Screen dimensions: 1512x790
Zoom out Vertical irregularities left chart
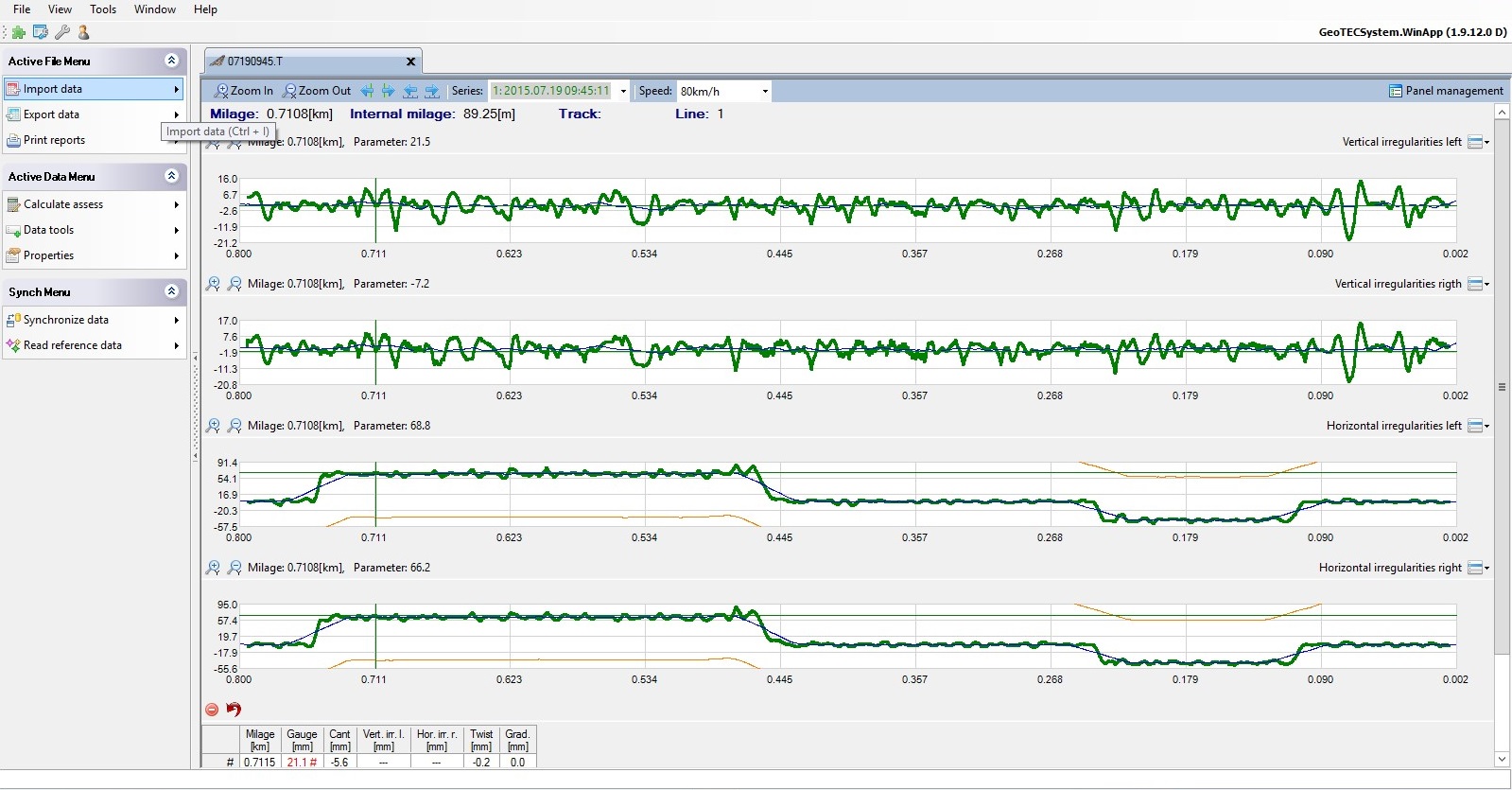235,144
